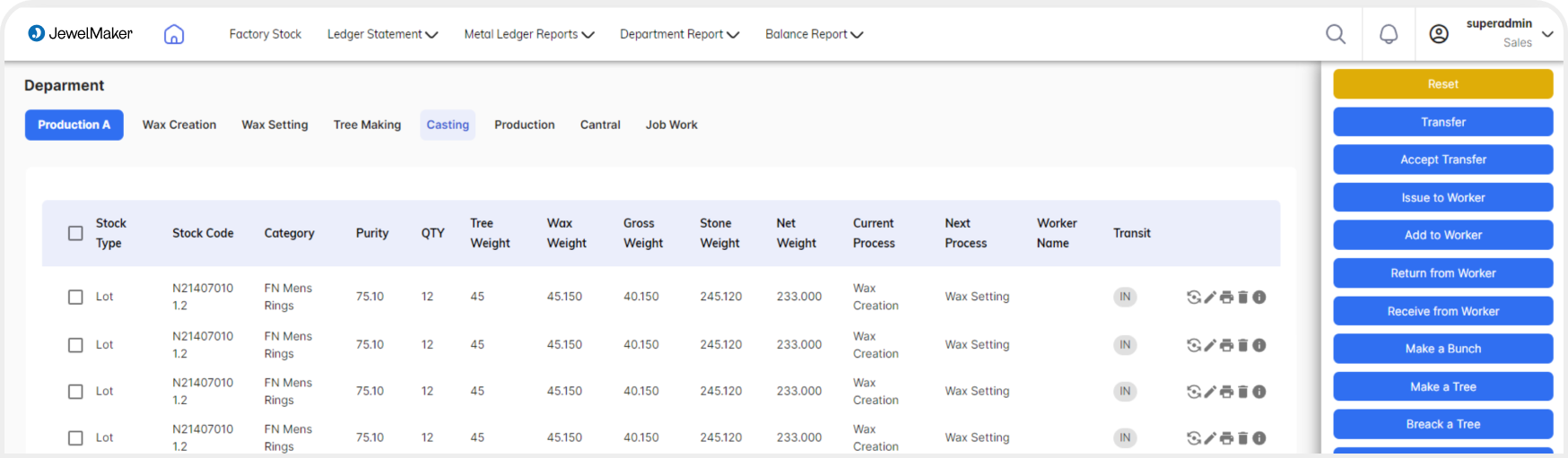
Task: Show info for the third lot row
Action: (x=1259, y=392)
